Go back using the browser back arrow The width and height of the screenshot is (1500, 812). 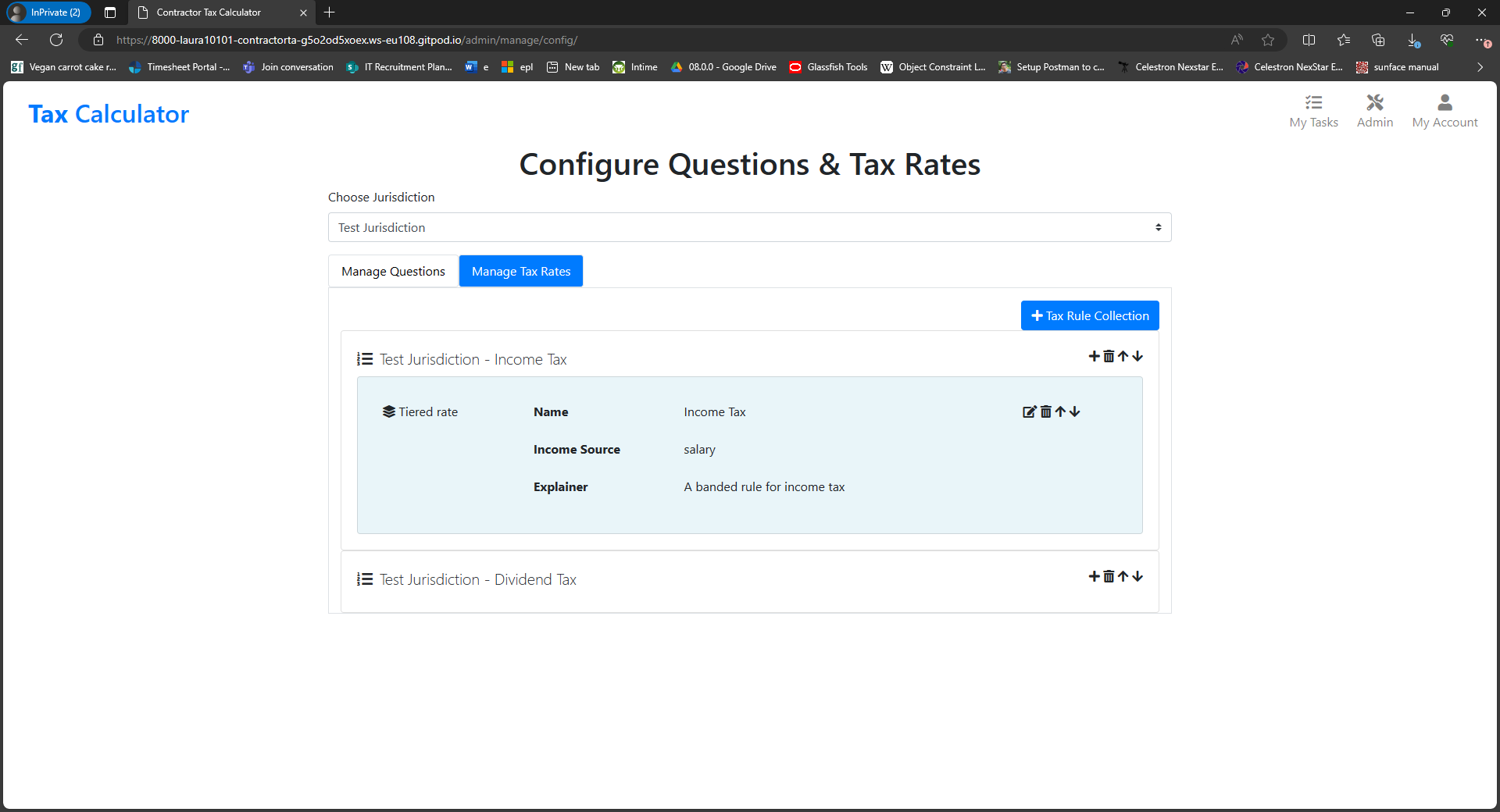point(22,40)
